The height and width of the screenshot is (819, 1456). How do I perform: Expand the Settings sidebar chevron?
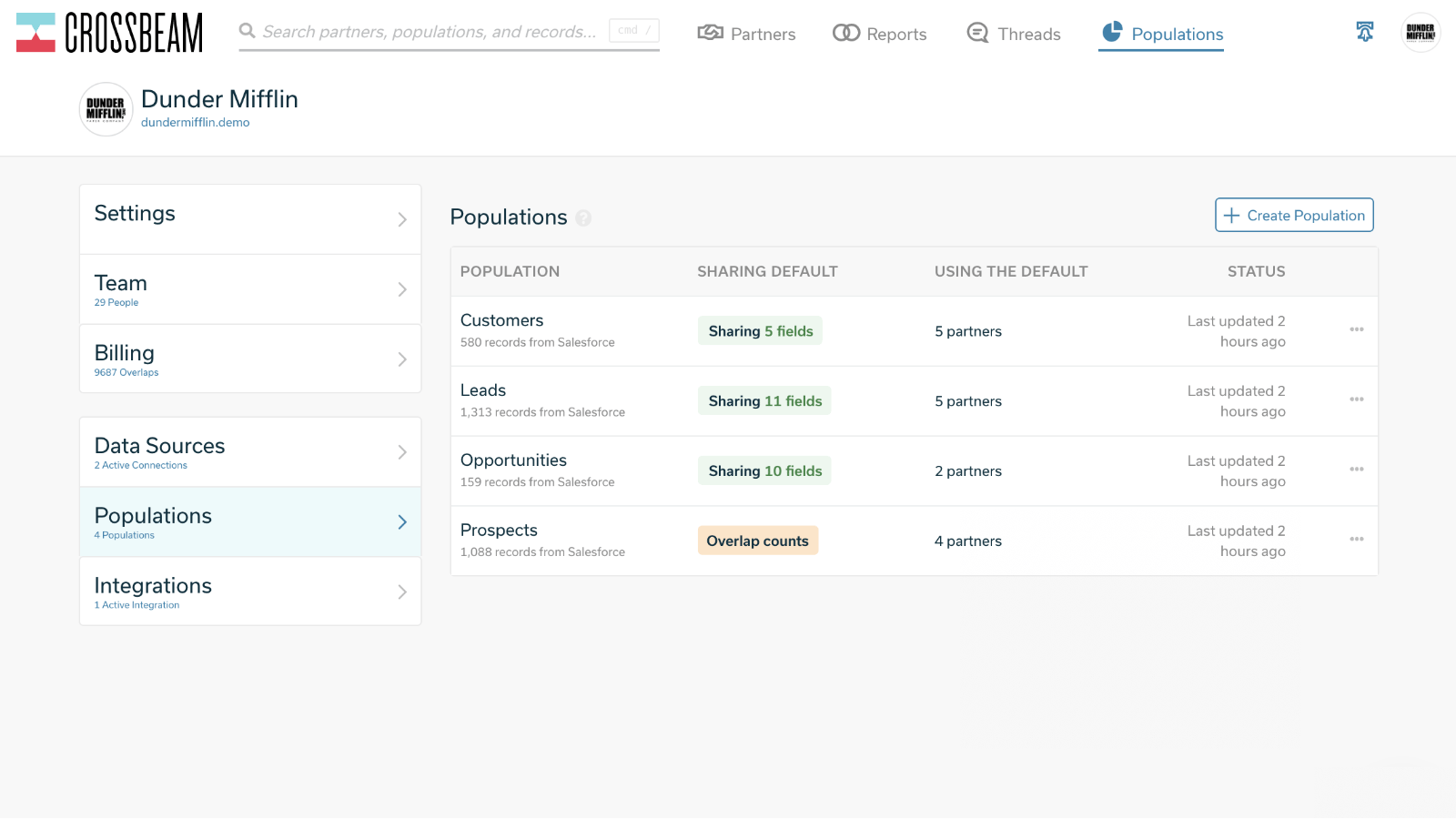[402, 219]
